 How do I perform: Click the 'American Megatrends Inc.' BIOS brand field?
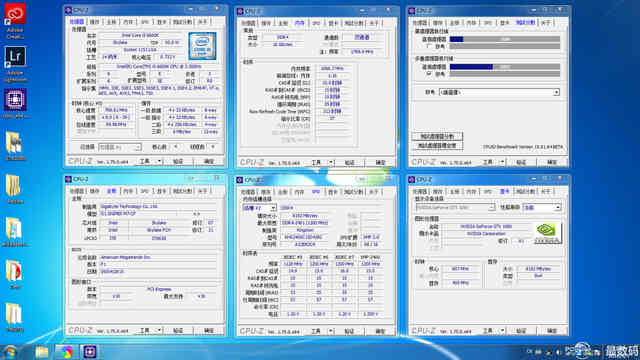[159, 258]
